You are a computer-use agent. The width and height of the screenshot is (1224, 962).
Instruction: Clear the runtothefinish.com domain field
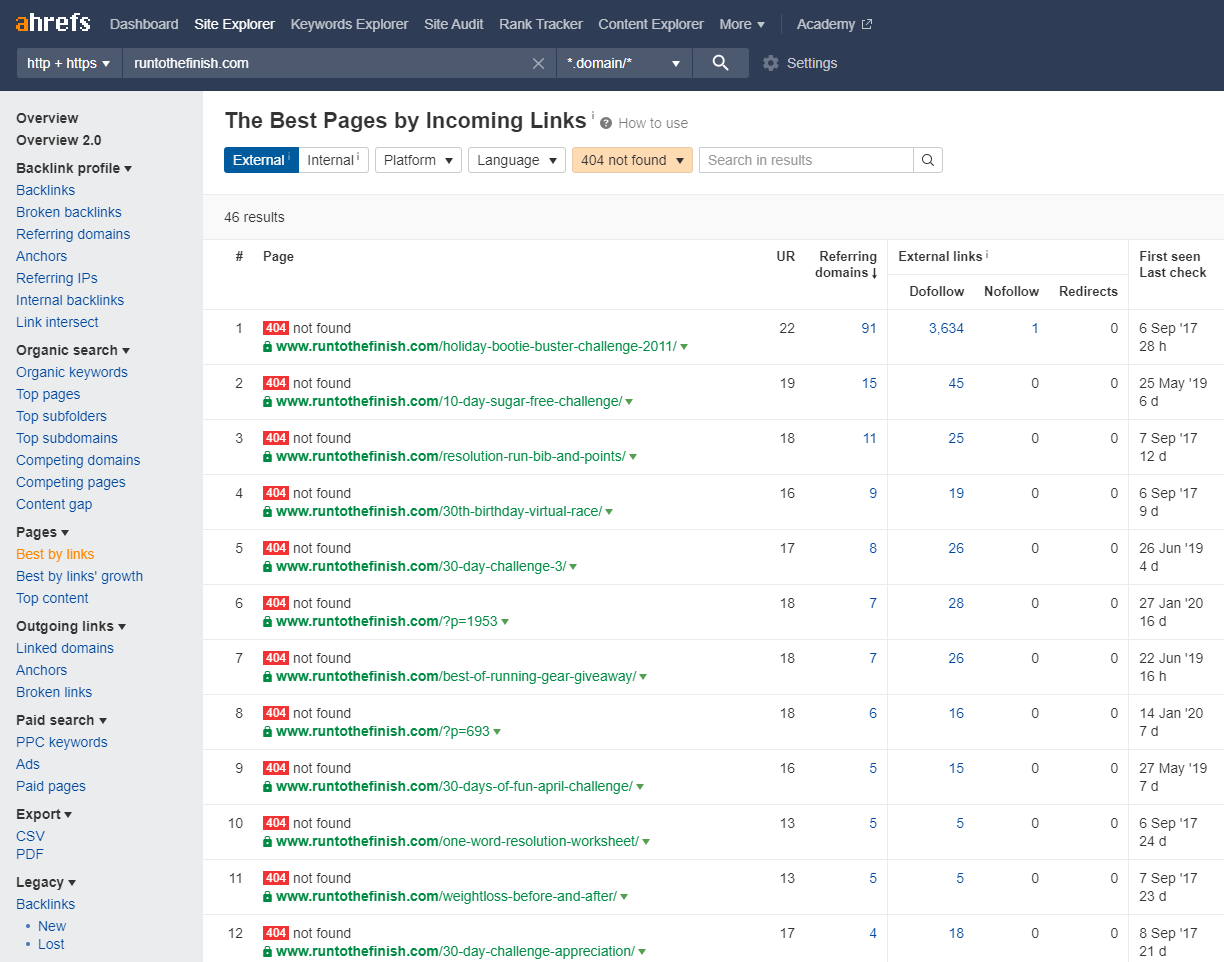pyautogui.click(x=538, y=63)
